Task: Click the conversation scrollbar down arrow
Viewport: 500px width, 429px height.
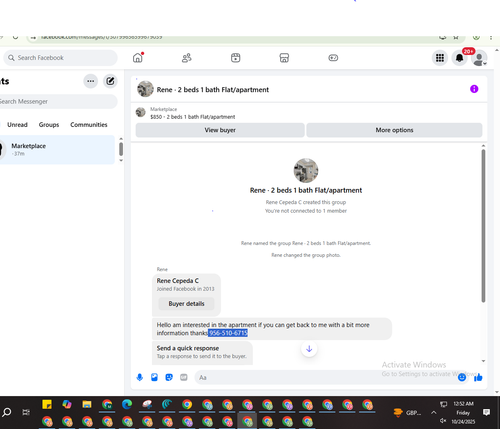Action: (483, 361)
